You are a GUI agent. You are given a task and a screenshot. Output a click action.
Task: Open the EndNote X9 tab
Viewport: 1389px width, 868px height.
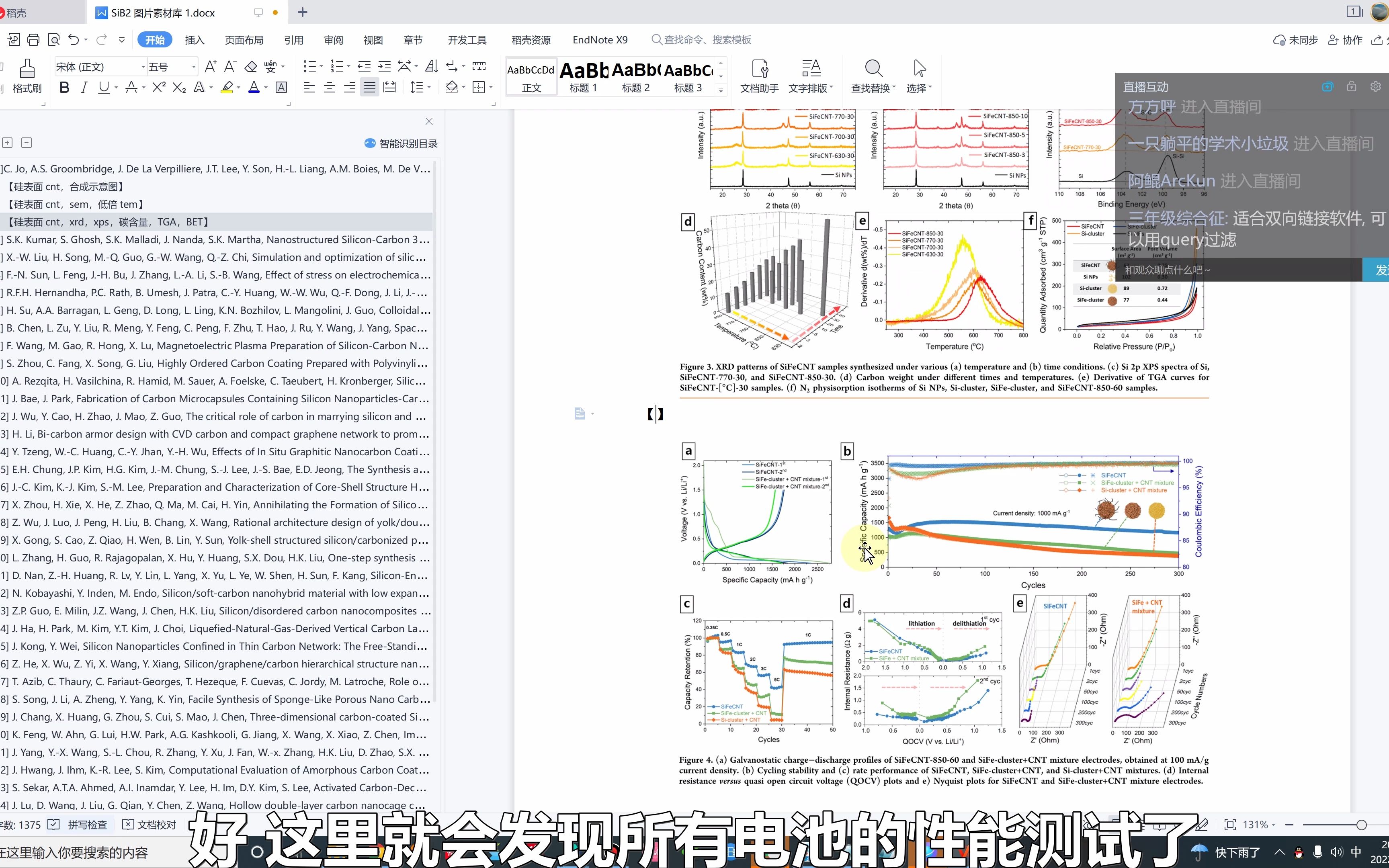tap(600, 40)
